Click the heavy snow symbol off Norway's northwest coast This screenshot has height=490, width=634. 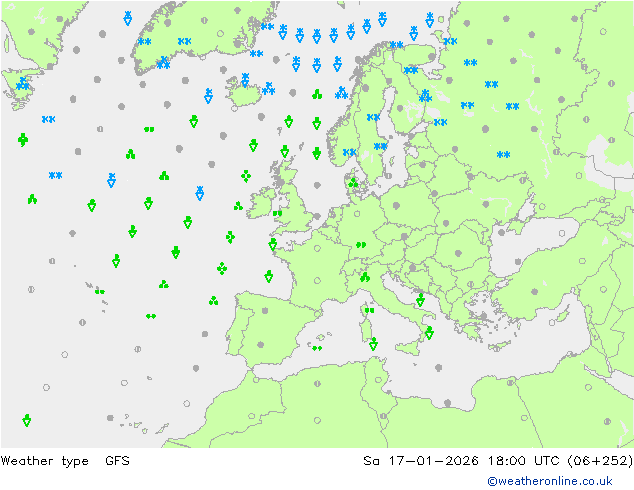pyautogui.click(x=341, y=93)
